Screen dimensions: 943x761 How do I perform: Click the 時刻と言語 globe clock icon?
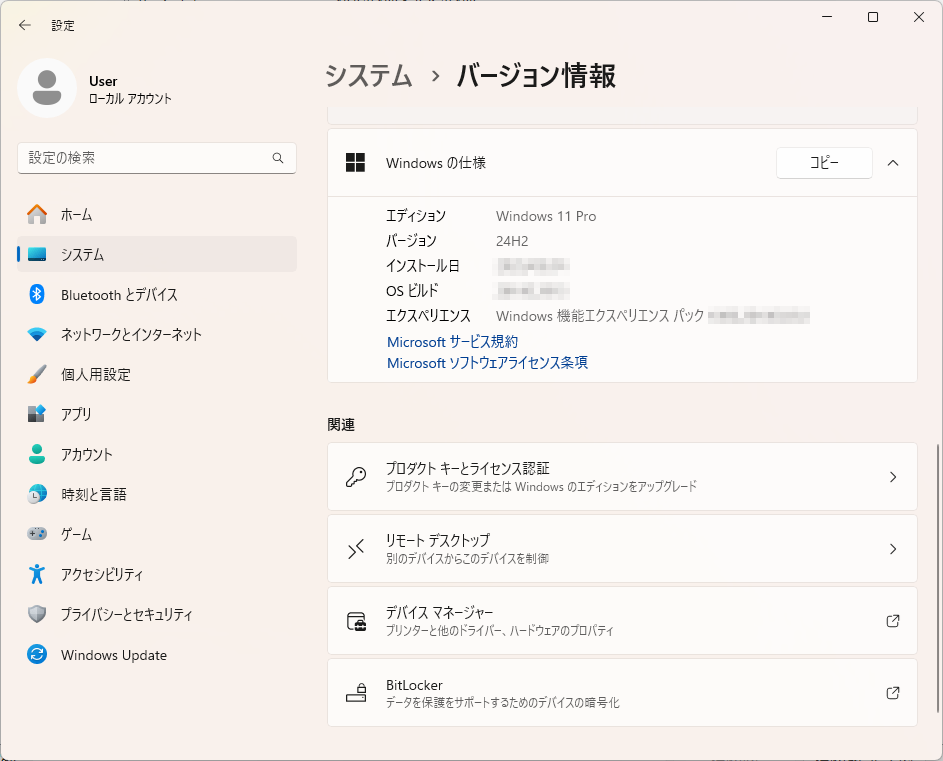pyautogui.click(x=37, y=494)
